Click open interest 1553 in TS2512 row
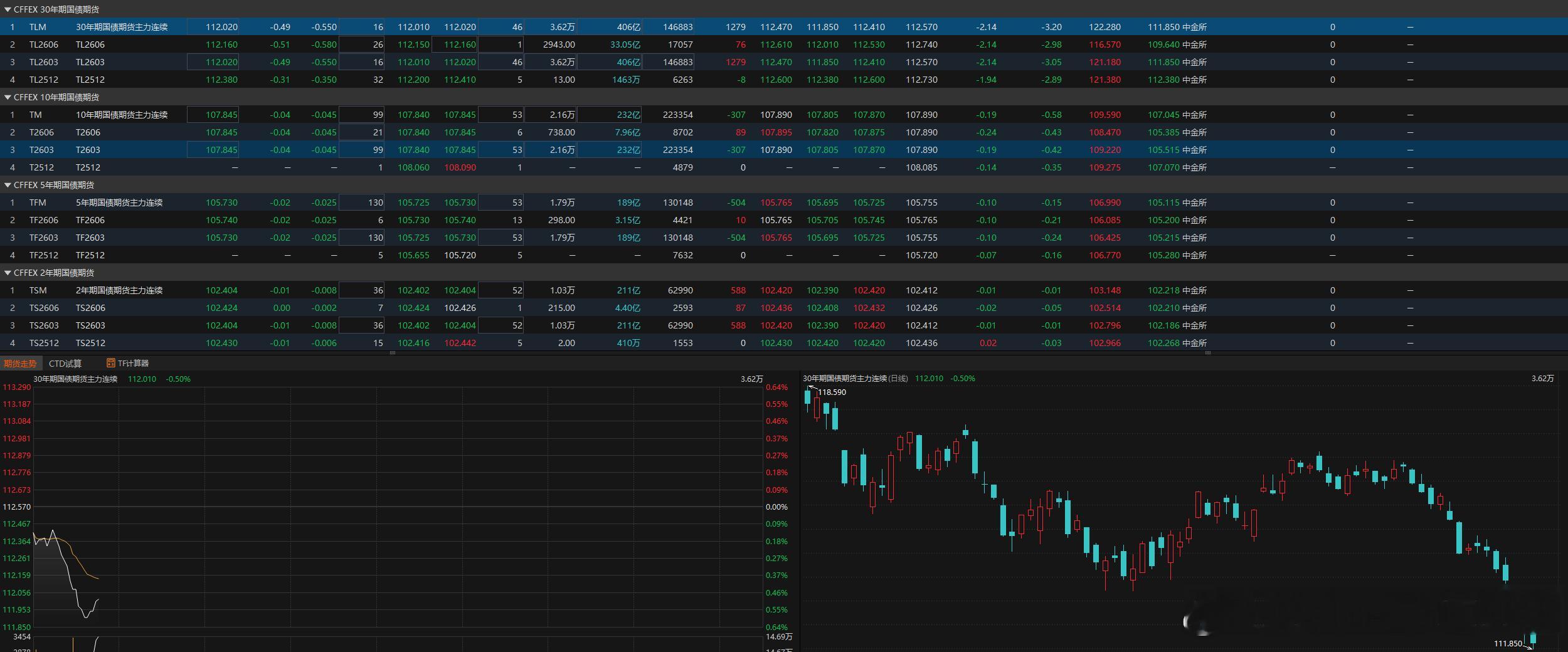 (x=682, y=343)
